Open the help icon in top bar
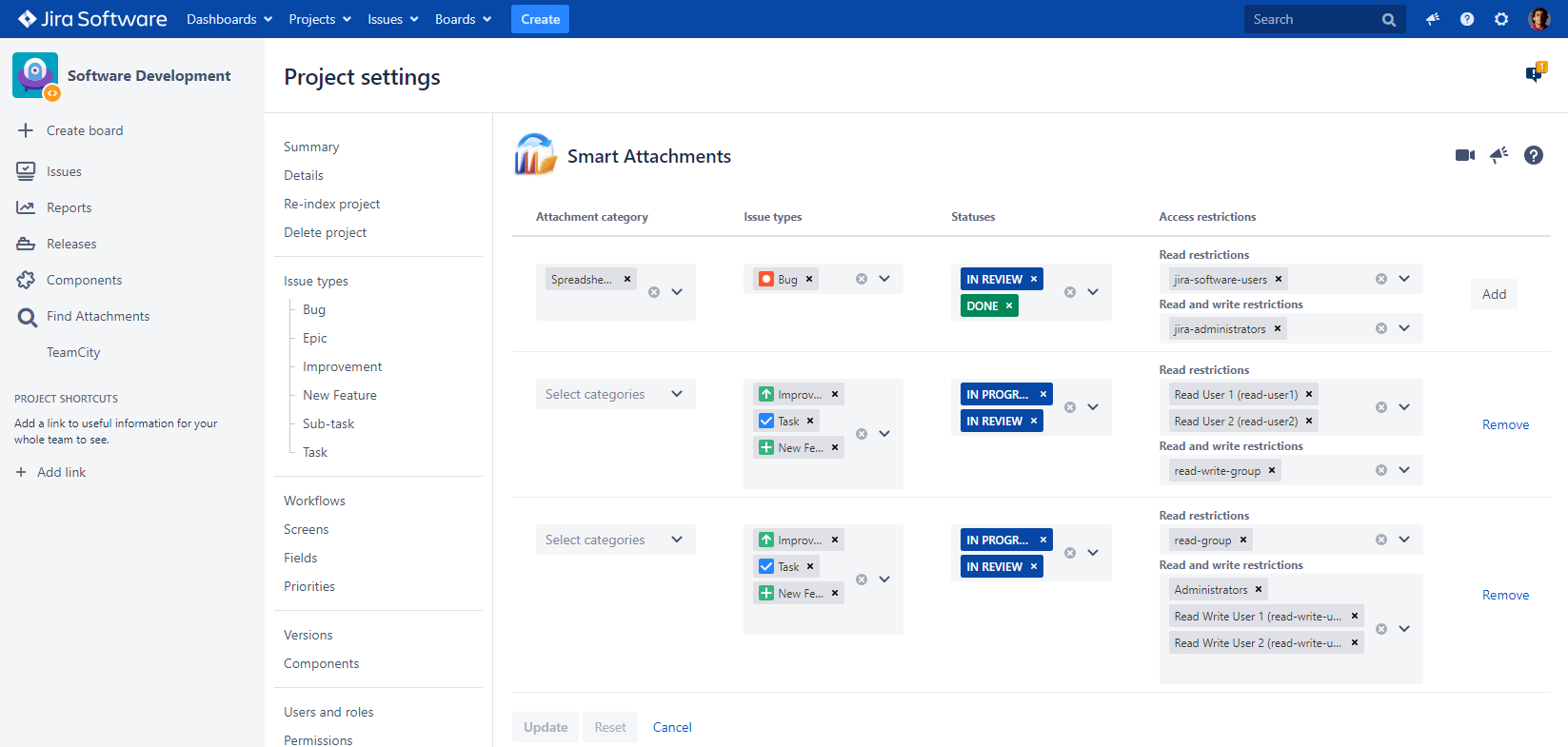 tap(1467, 19)
